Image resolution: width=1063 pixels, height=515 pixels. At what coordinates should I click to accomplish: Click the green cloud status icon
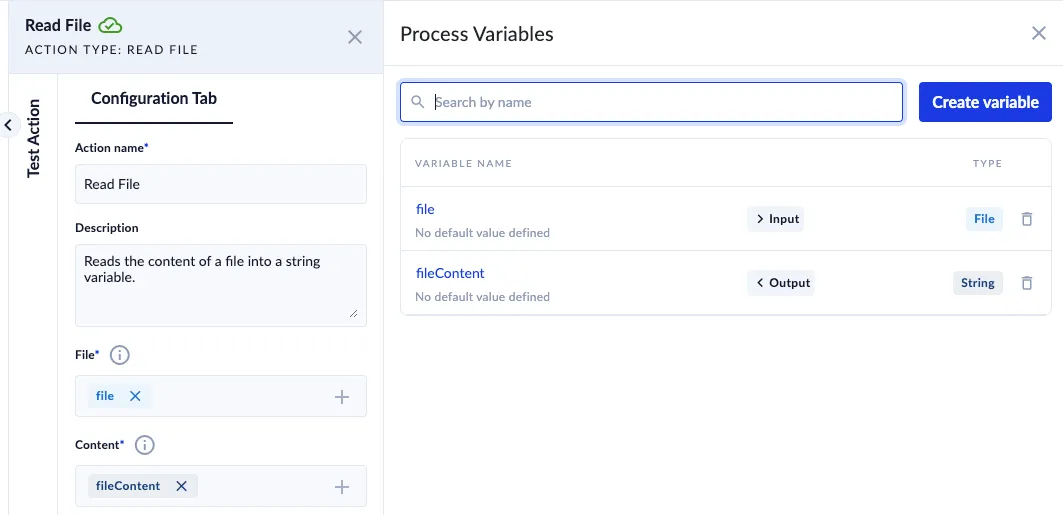[x=111, y=26]
